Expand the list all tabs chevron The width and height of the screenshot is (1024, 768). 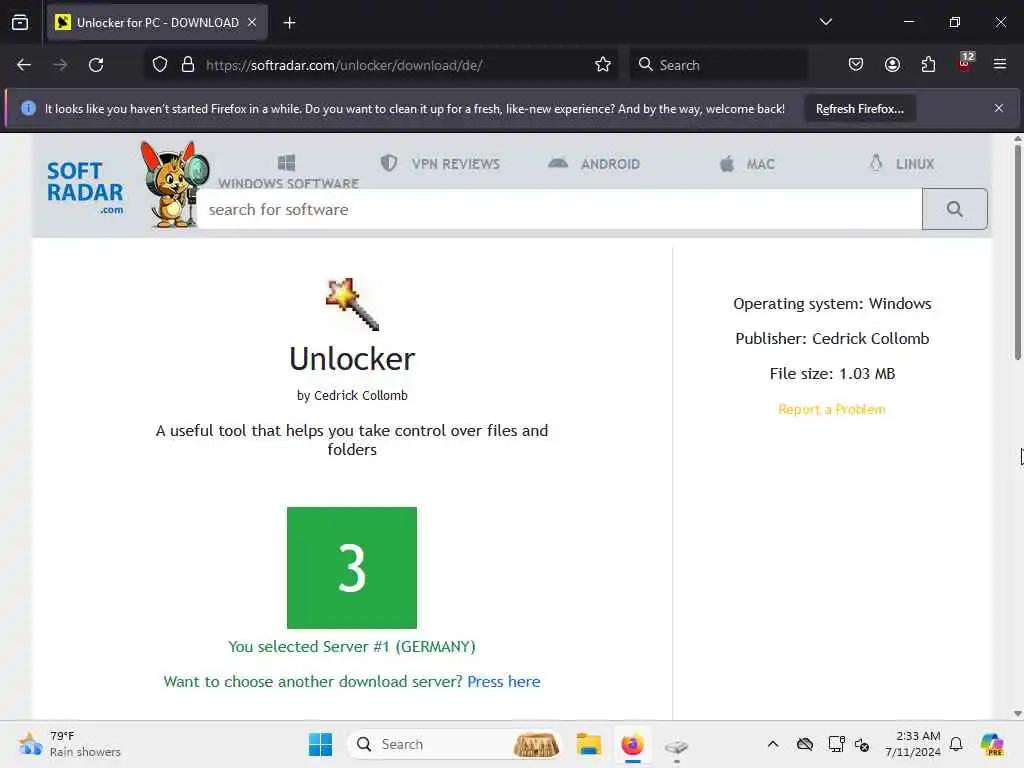pos(825,22)
